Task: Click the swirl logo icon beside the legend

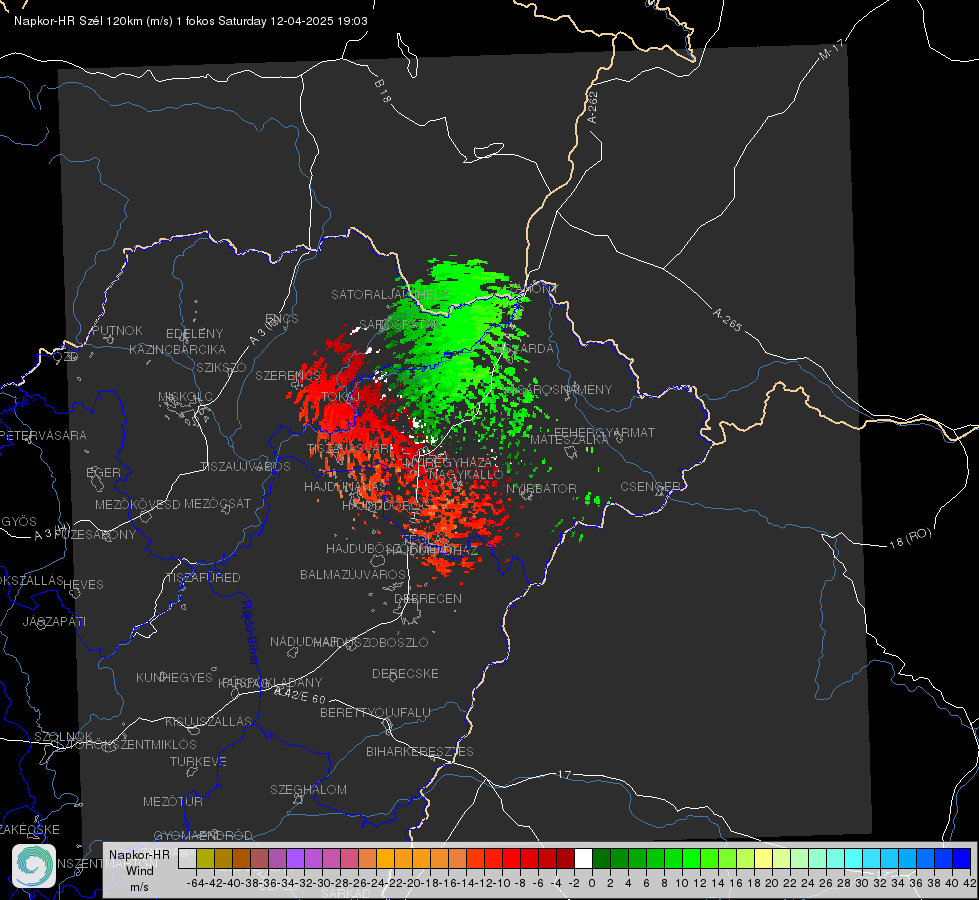Action: (34, 866)
